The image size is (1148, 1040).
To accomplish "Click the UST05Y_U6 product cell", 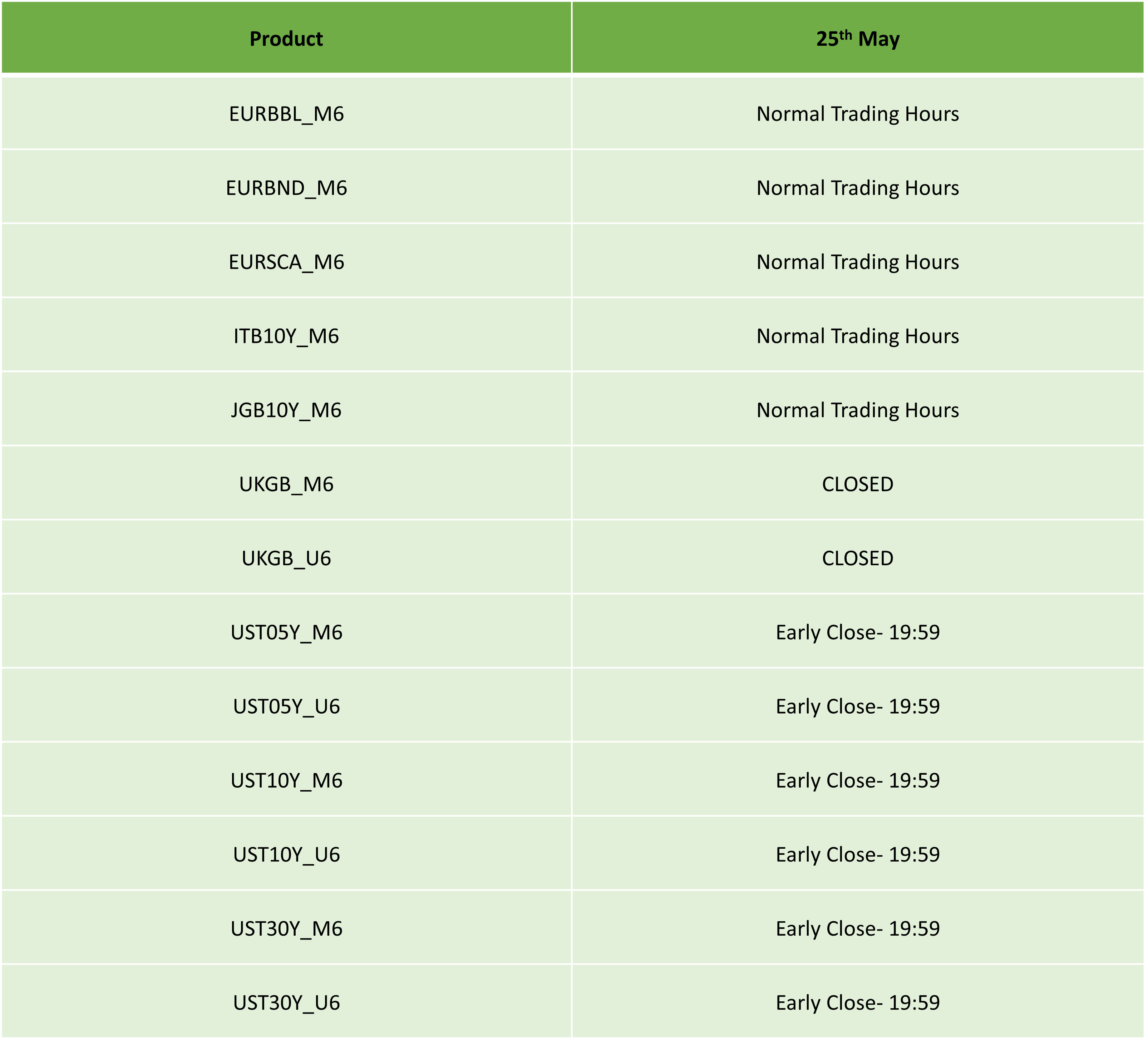I will click(x=286, y=706).
